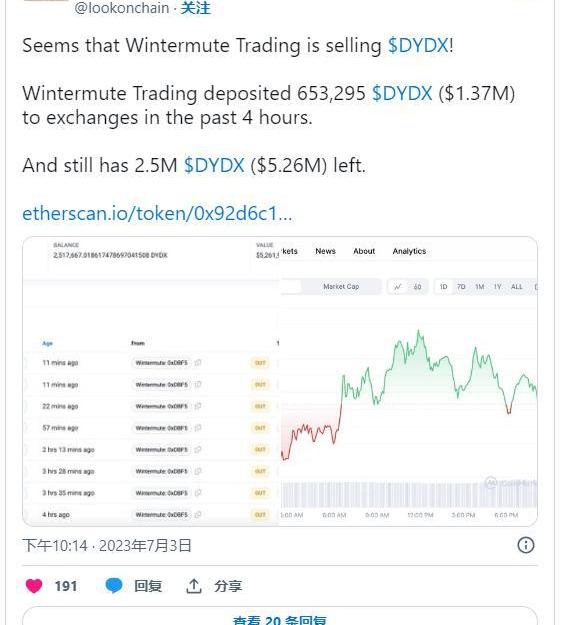Like the tweet with the heart icon
Image resolution: width=561 pixels, height=625 pixels.
point(34,586)
